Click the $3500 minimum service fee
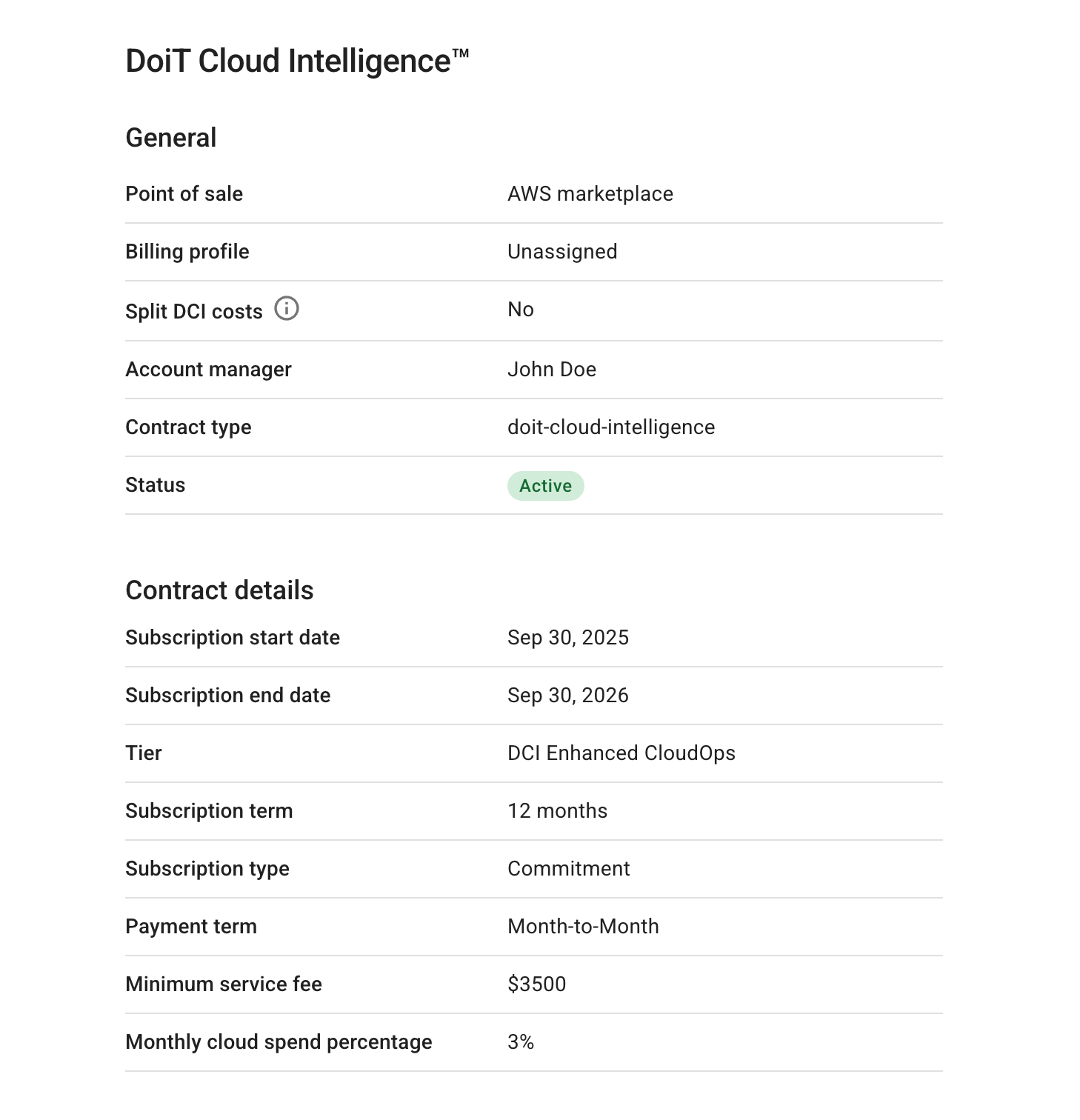1080x1120 pixels. [x=536, y=984]
